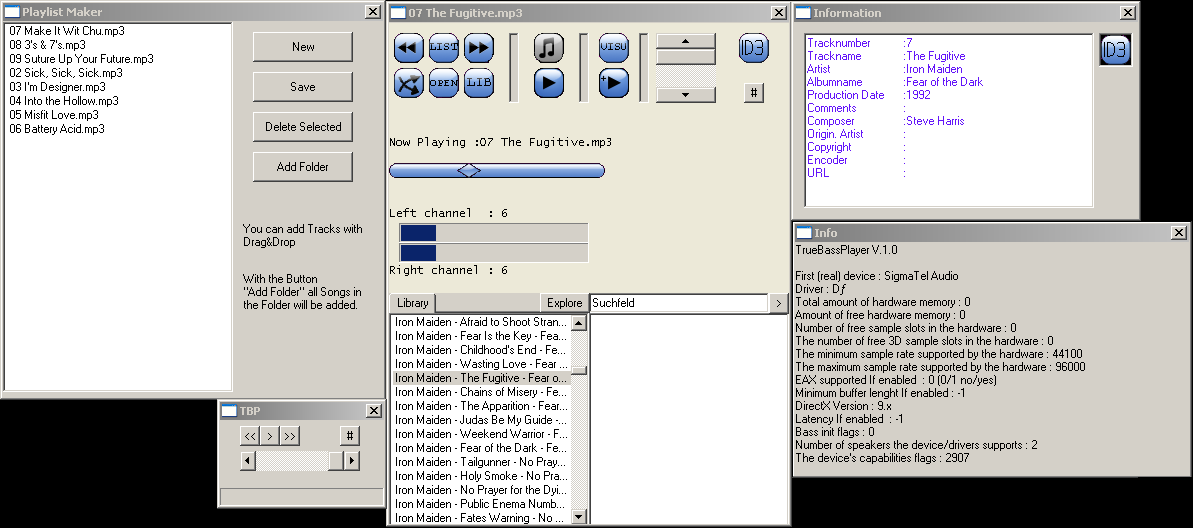
Task: Click the diamond handle on playback position bar
Action: (x=469, y=171)
